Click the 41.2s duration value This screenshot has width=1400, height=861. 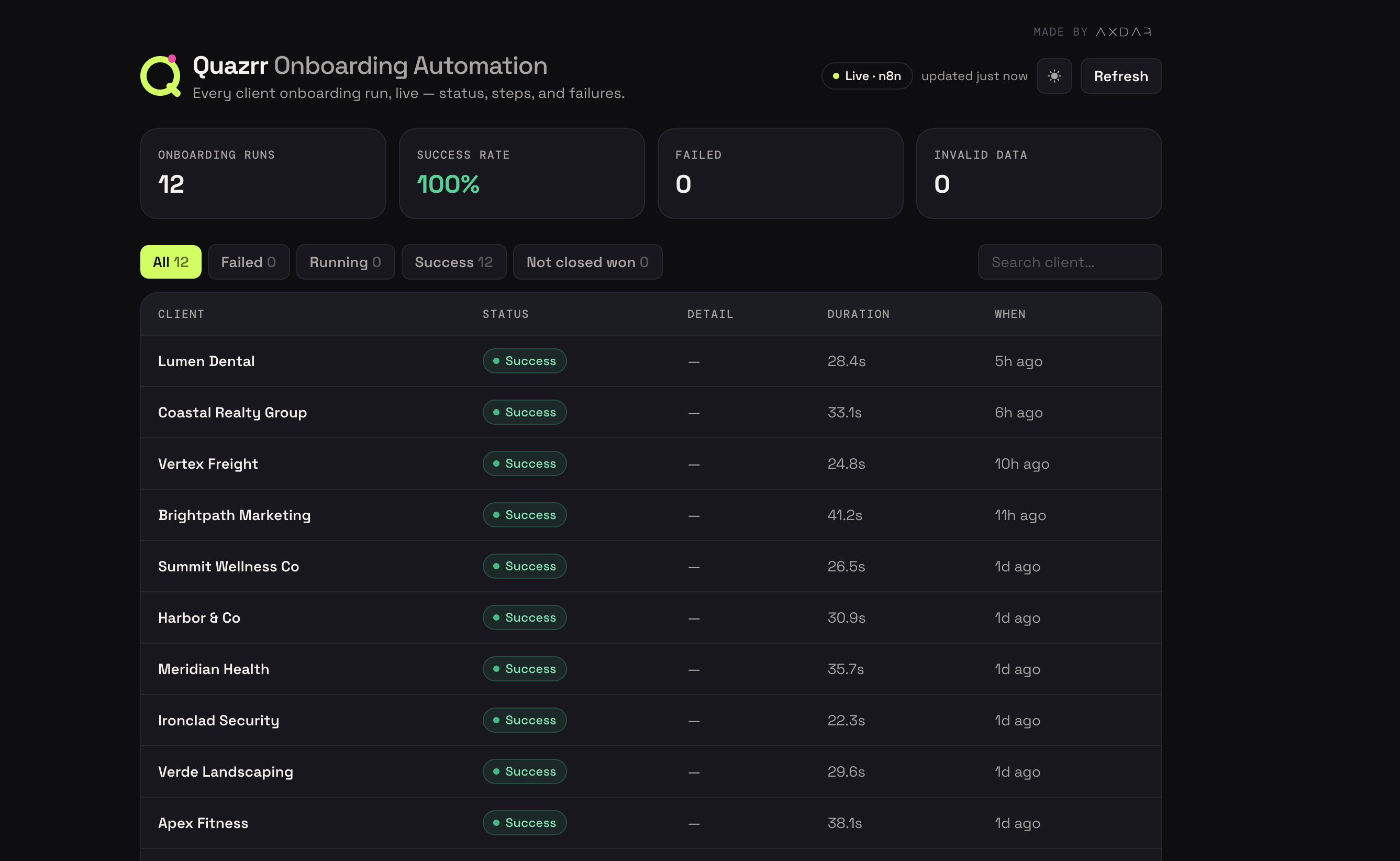[x=845, y=515]
